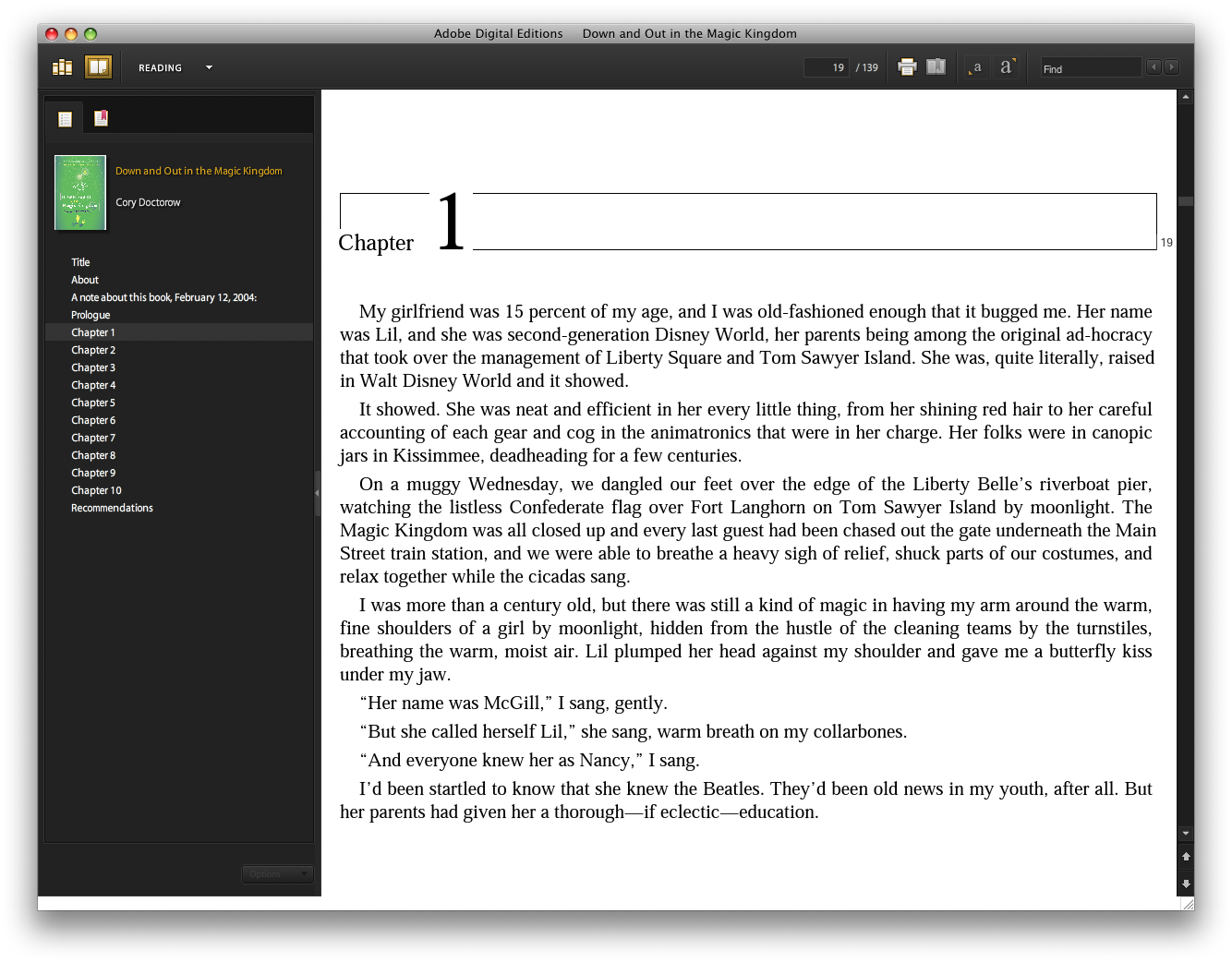Click the vertical scrollbar thumb
Image resolution: width=1232 pixels, height=962 pixels.
tap(1186, 201)
